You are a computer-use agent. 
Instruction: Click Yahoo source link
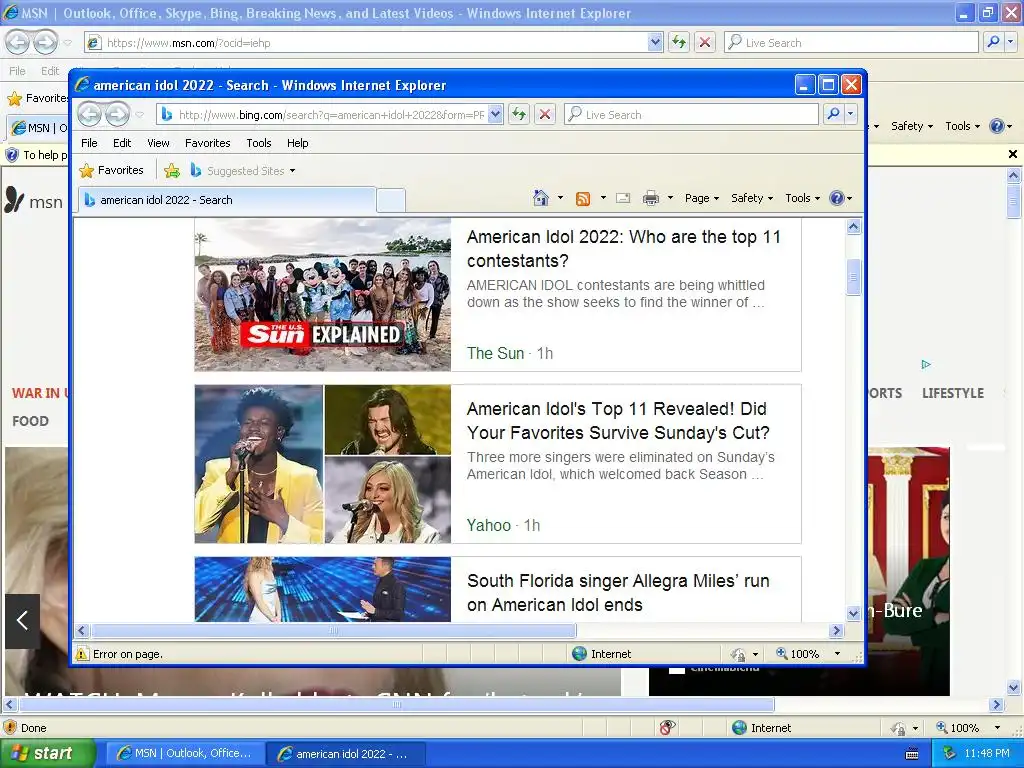[x=488, y=525]
